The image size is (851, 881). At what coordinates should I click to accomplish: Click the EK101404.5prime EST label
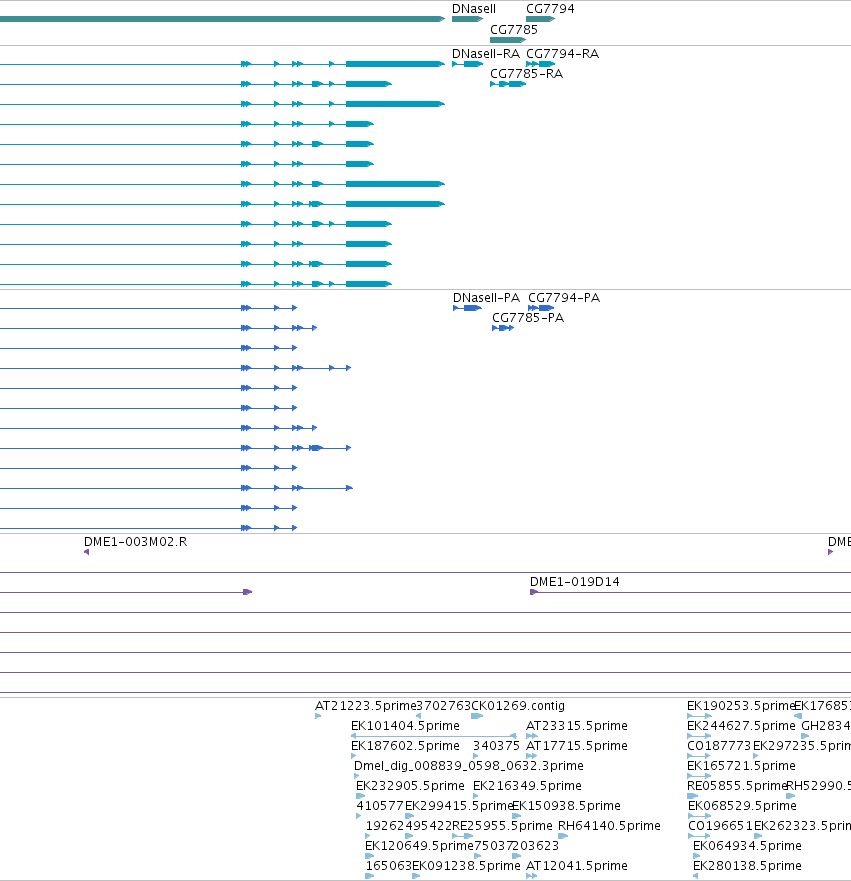405,726
